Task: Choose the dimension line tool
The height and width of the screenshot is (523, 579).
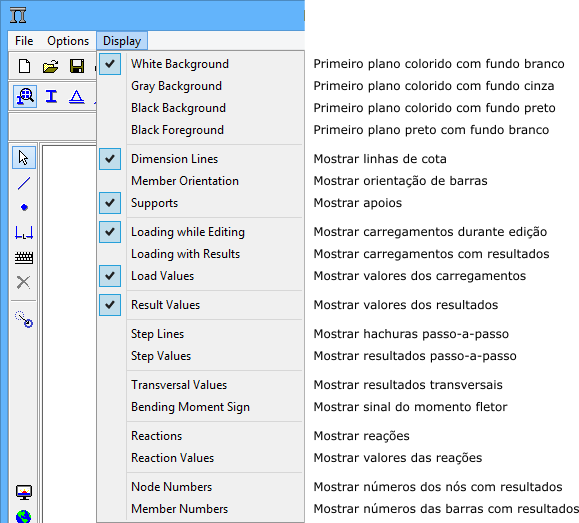Action: (x=24, y=232)
